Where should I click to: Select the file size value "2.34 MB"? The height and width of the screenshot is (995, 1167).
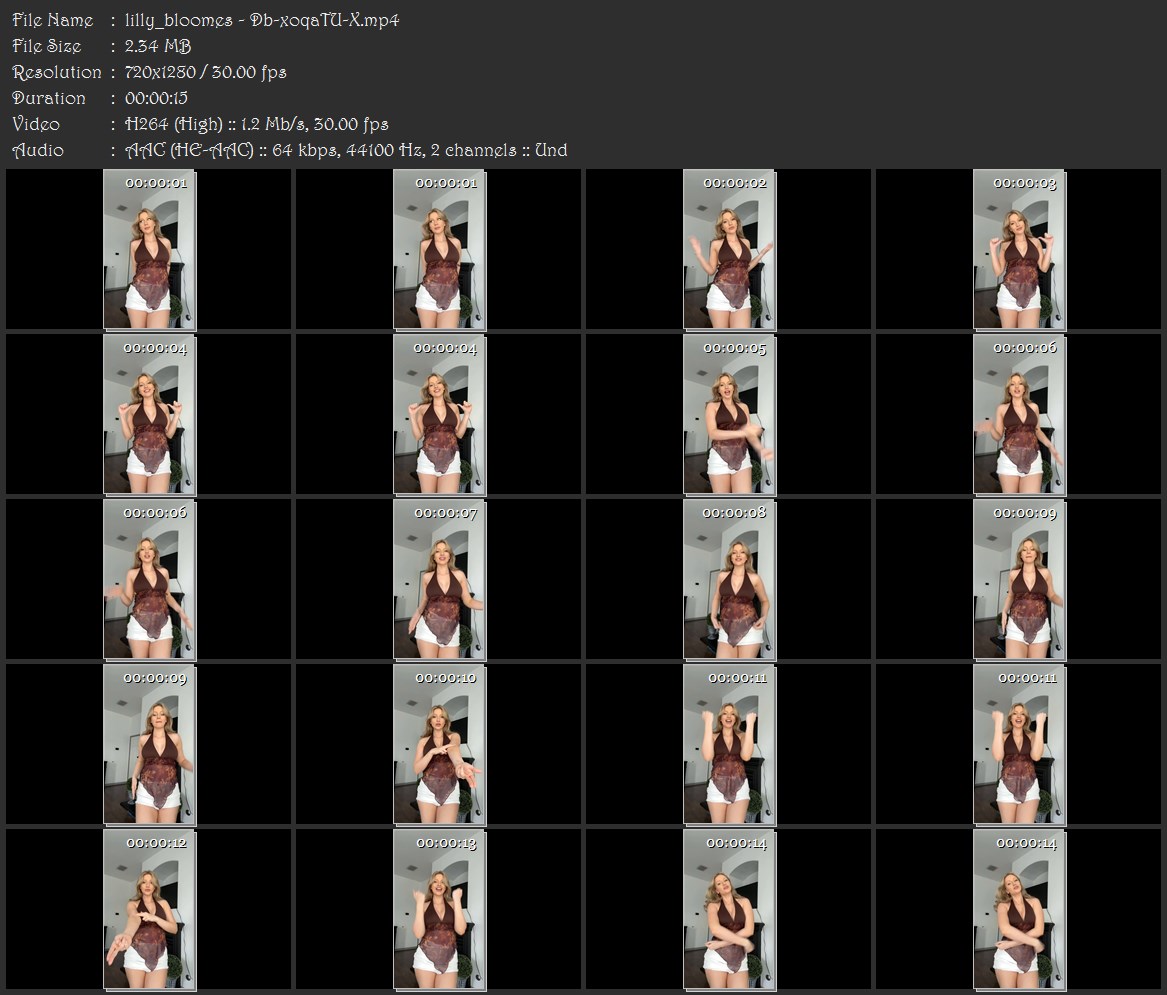[x=158, y=46]
